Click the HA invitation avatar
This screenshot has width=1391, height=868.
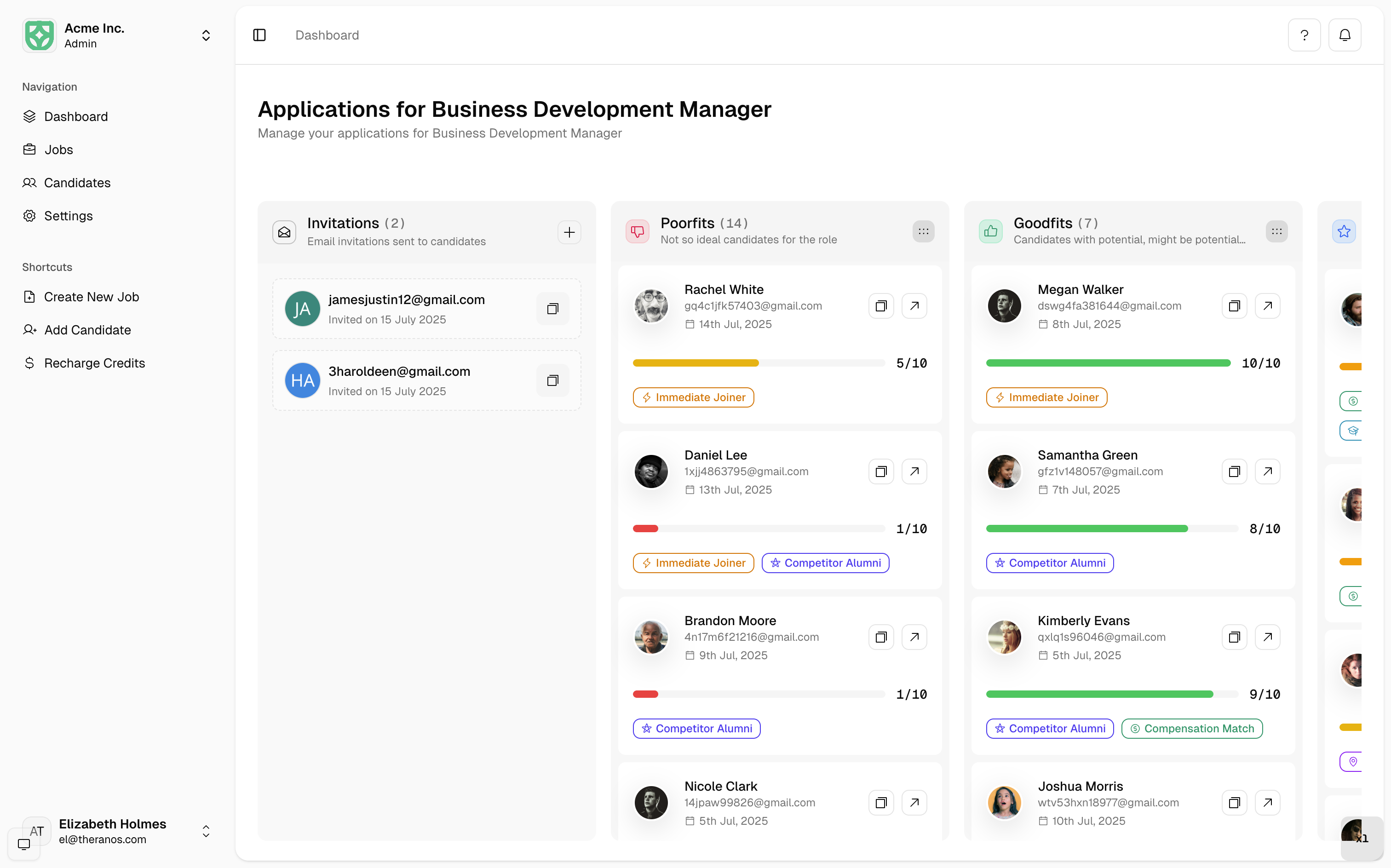(x=303, y=380)
